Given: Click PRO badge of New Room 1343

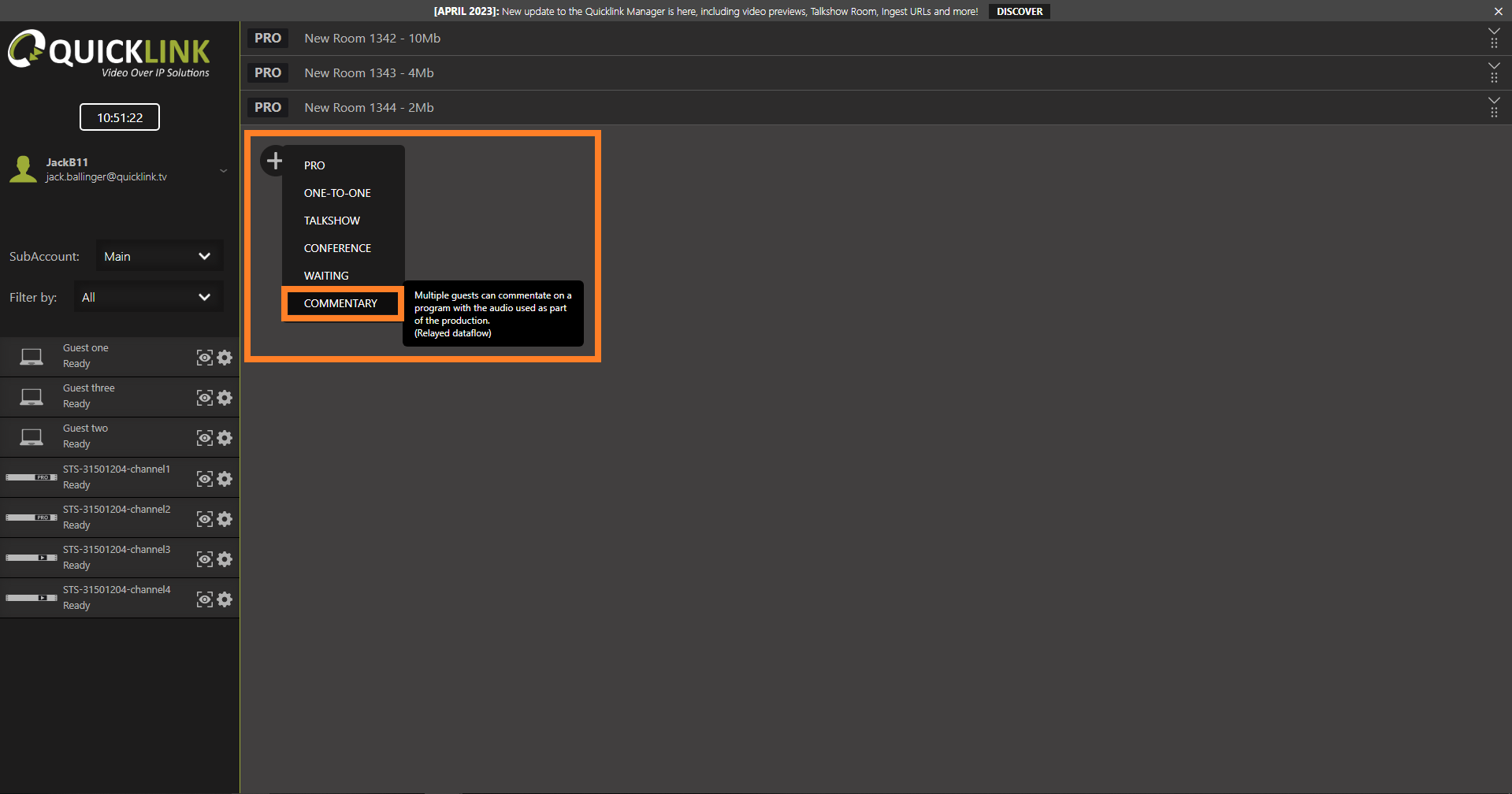Looking at the screenshot, I should coord(268,72).
